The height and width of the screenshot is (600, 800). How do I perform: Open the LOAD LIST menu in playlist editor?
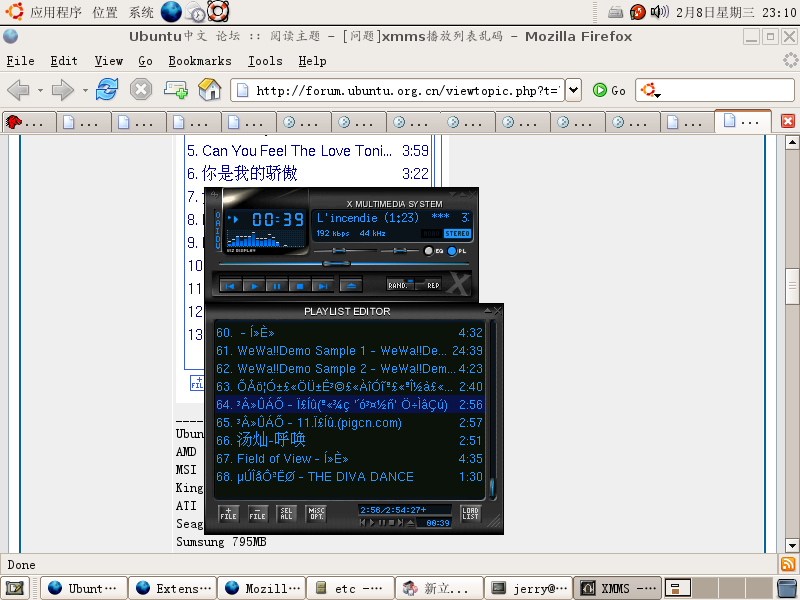[470, 513]
